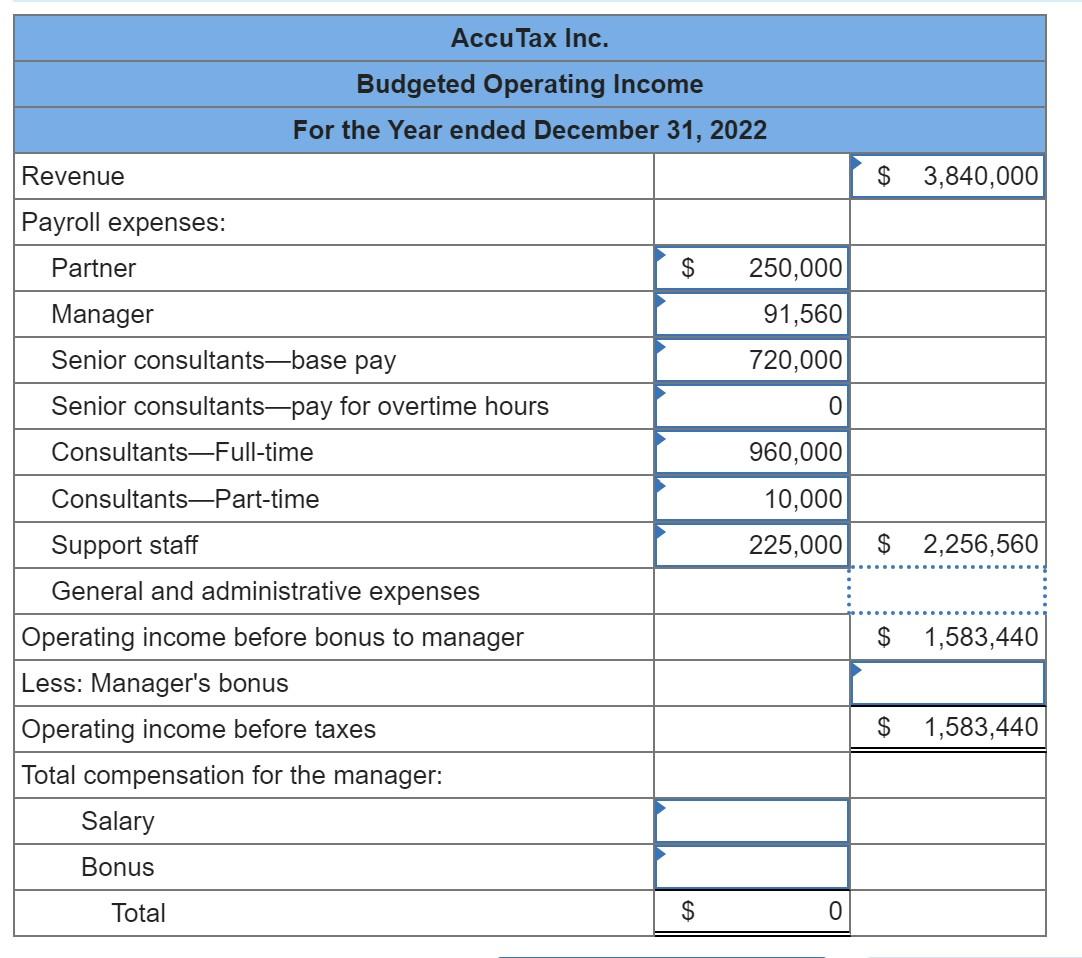Click the 'Partner' row label
1082x958 pixels.
pos(94,268)
